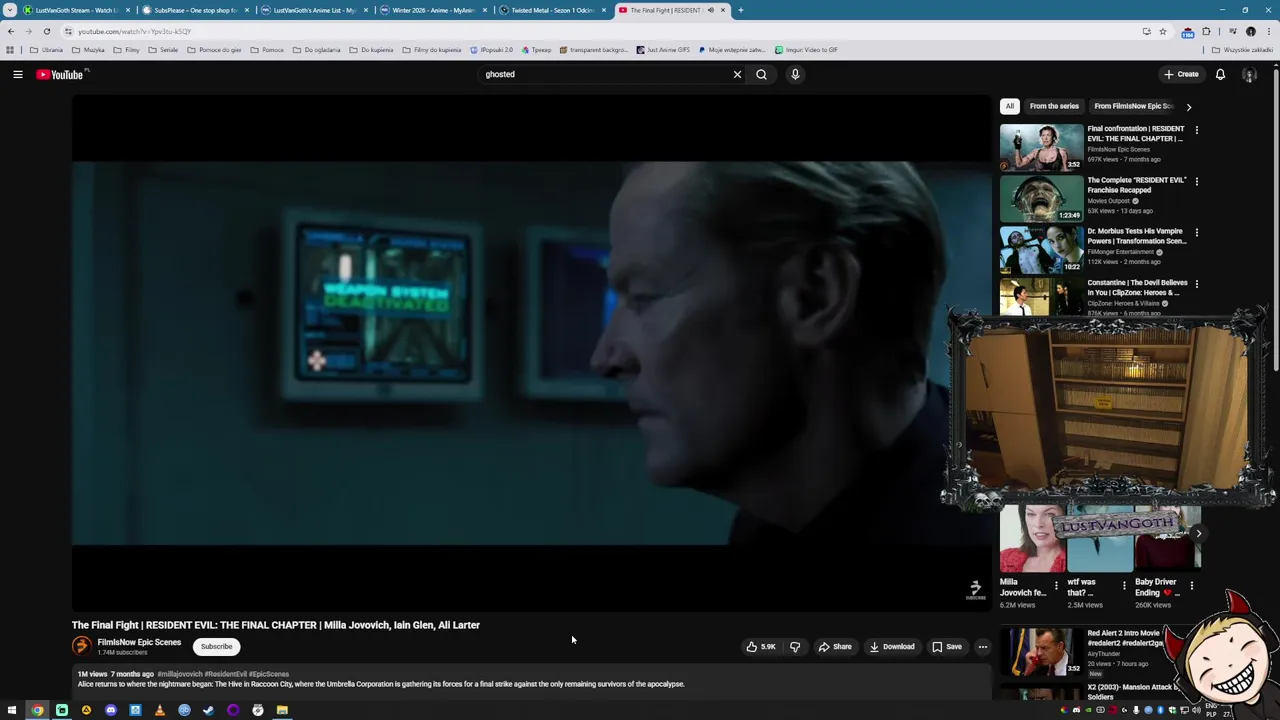Open FilmsNow Epic Scenes channel avatar
Image resolution: width=1280 pixels, height=720 pixels.
pos(81,646)
